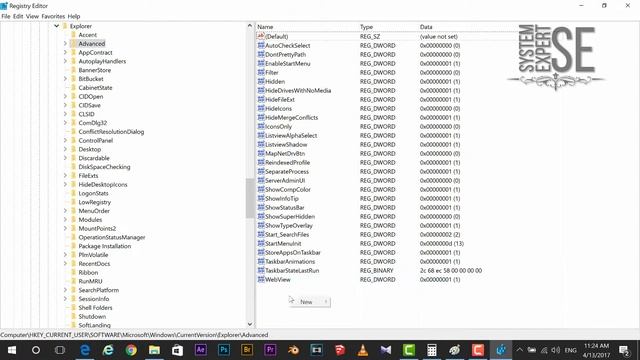Click the AutoCheckSelect DWORD icon

tap(261, 45)
